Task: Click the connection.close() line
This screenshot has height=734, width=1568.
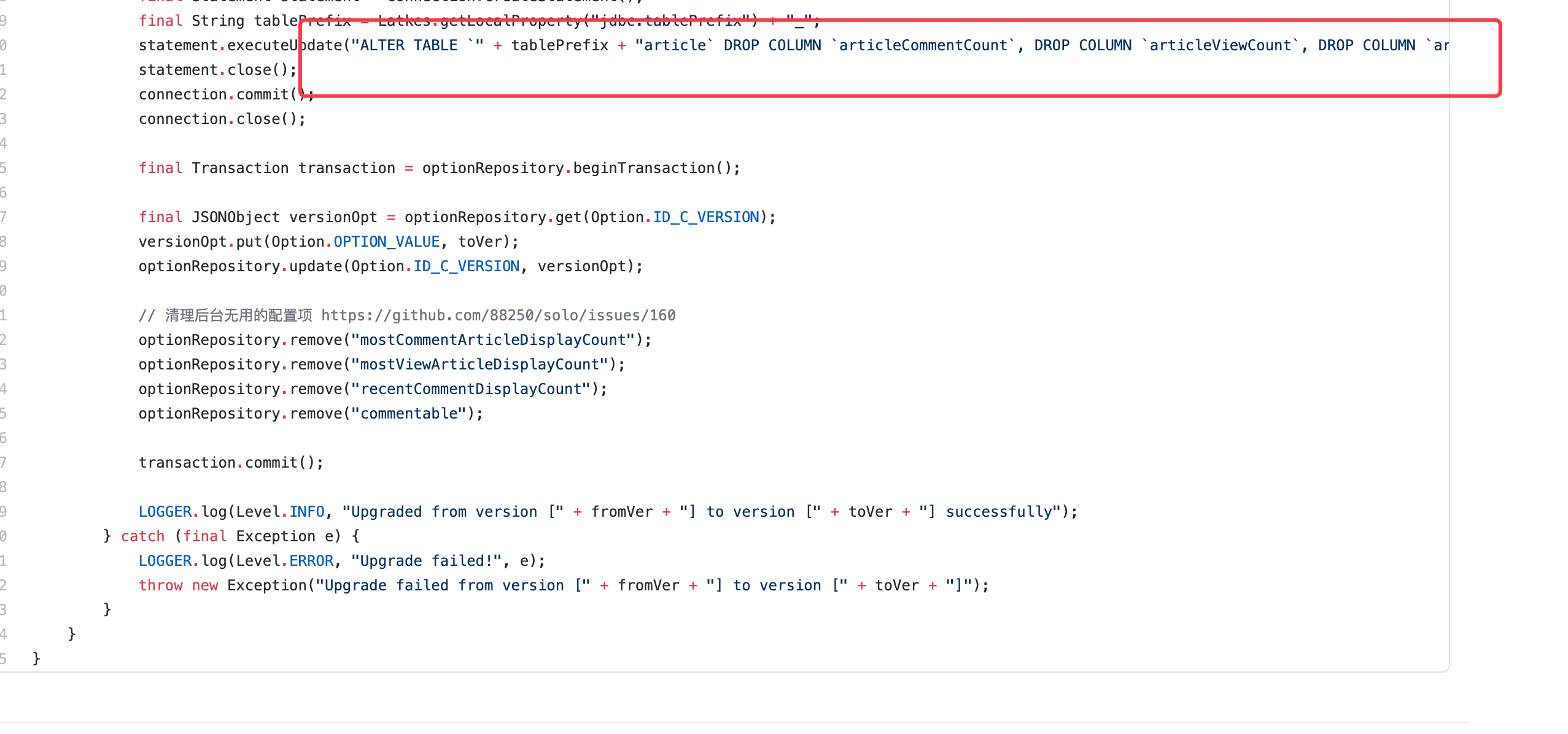Action: [222, 119]
